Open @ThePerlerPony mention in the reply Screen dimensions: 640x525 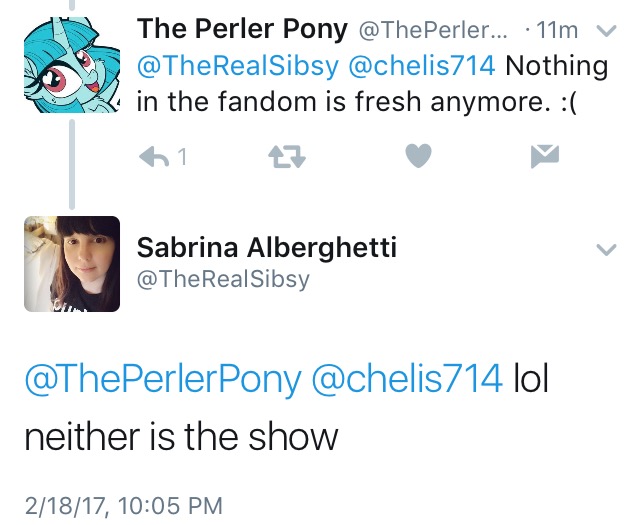point(161,378)
